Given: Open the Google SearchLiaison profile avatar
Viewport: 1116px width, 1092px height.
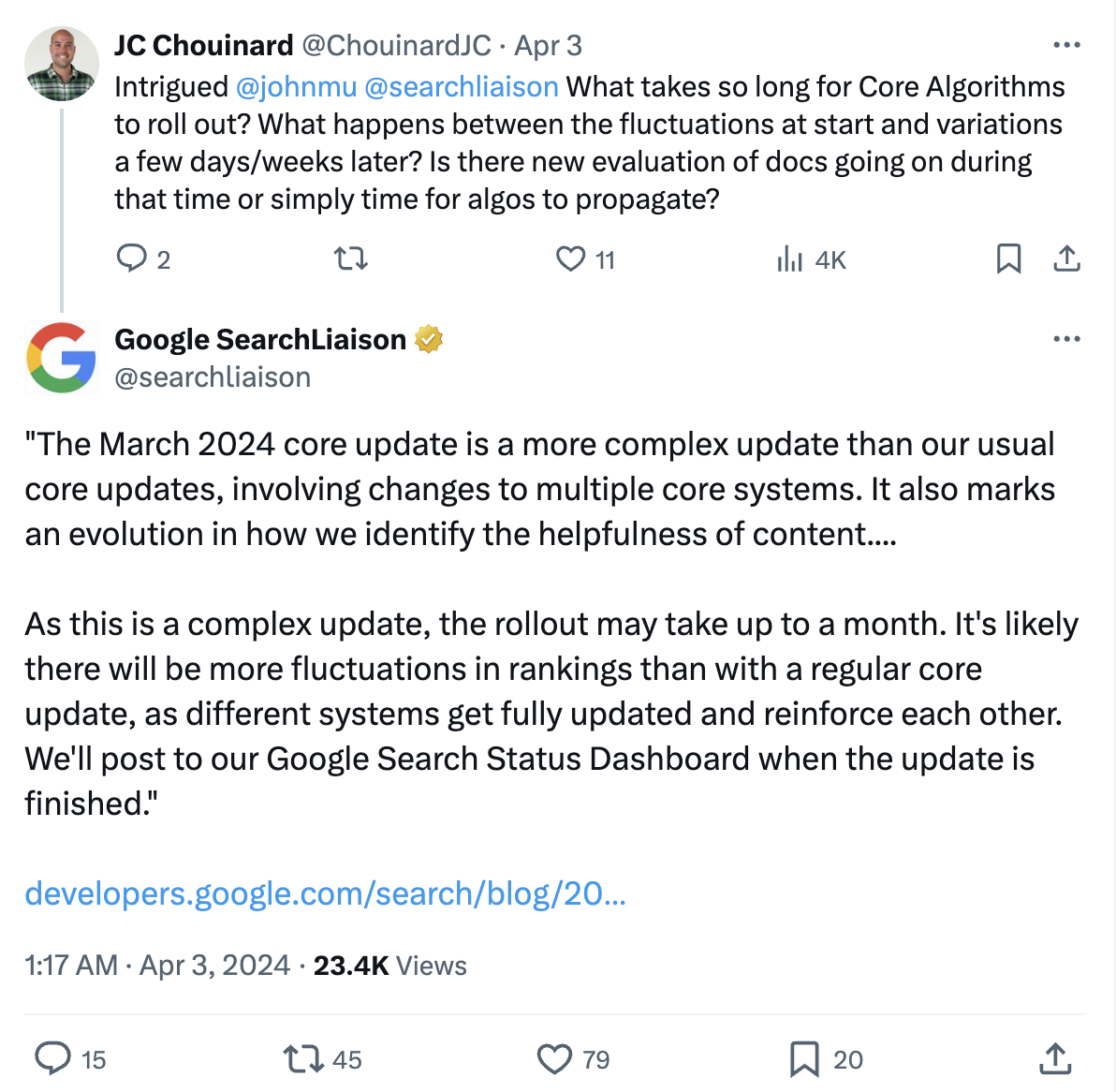Looking at the screenshot, I should click(61, 358).
